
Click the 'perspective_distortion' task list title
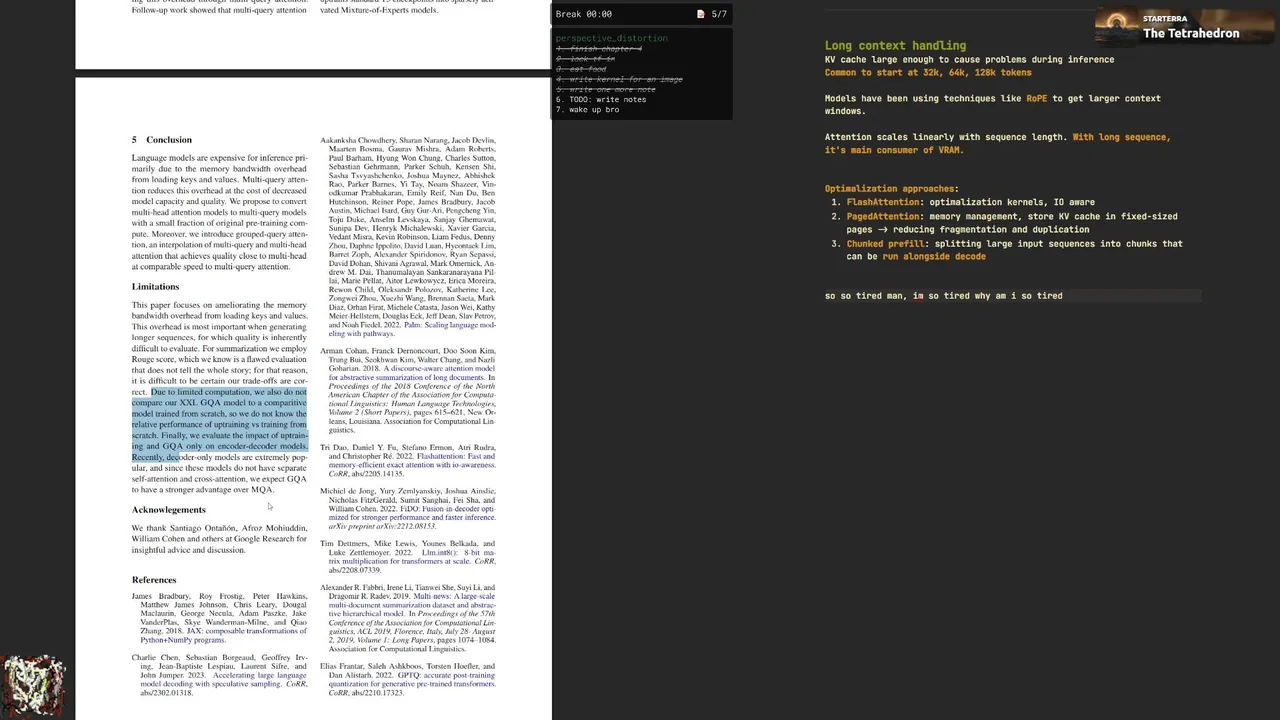611,38
